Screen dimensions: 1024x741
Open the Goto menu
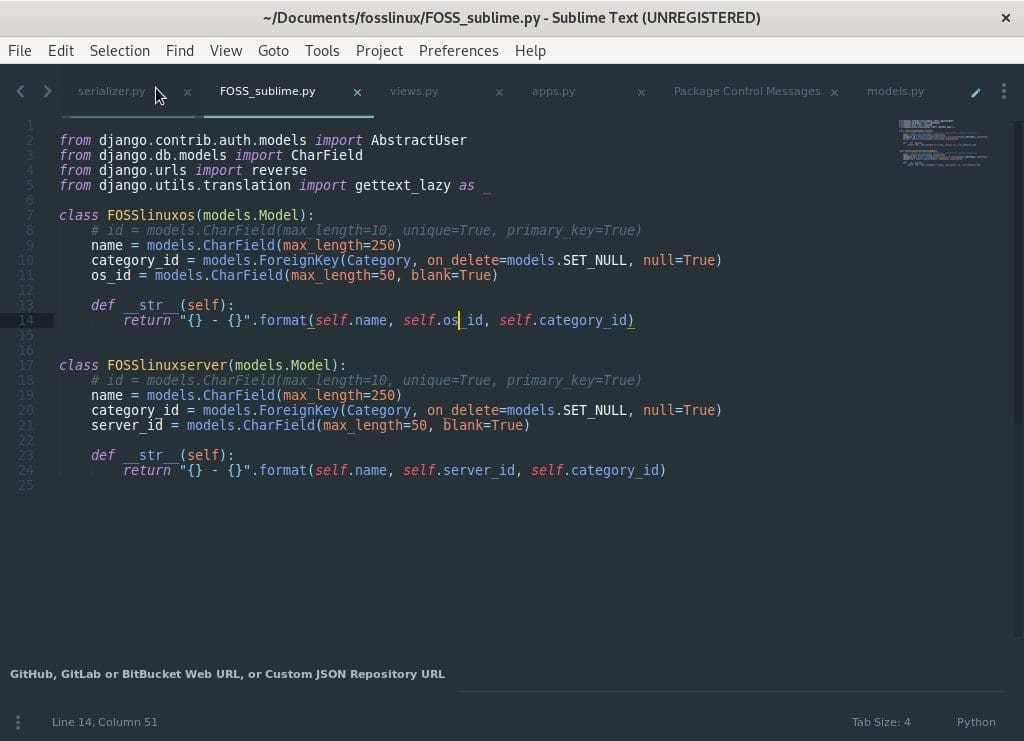pos(273,51)
